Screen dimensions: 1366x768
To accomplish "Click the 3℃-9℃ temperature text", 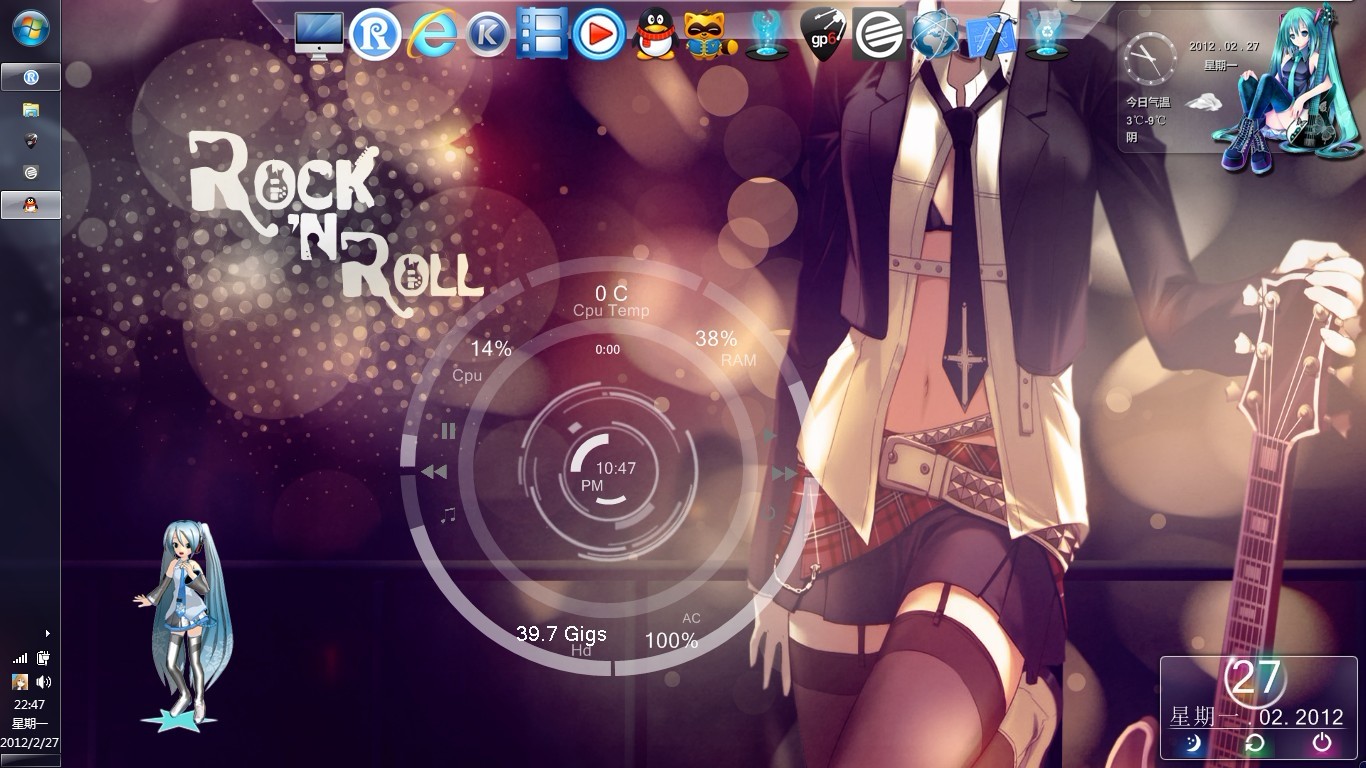I will [1146, 120].
